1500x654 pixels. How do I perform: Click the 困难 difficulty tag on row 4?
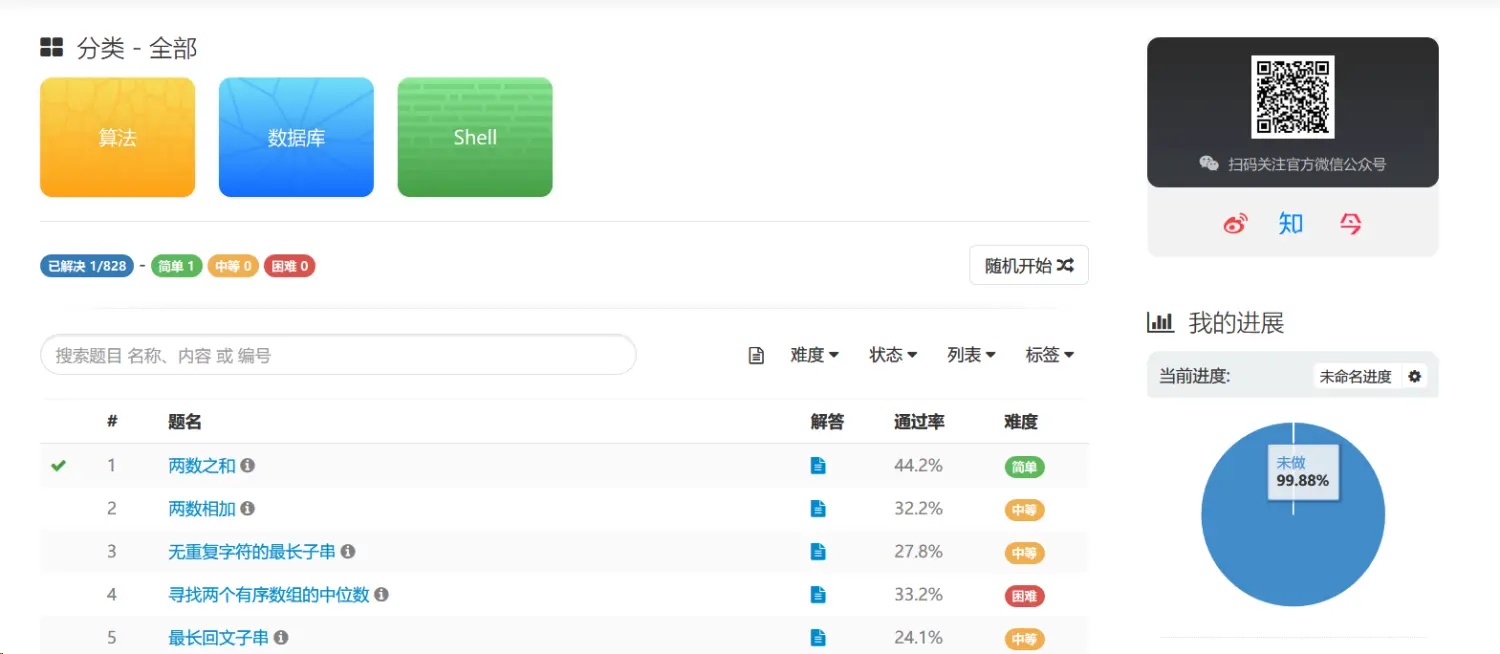click(1024, 596)
